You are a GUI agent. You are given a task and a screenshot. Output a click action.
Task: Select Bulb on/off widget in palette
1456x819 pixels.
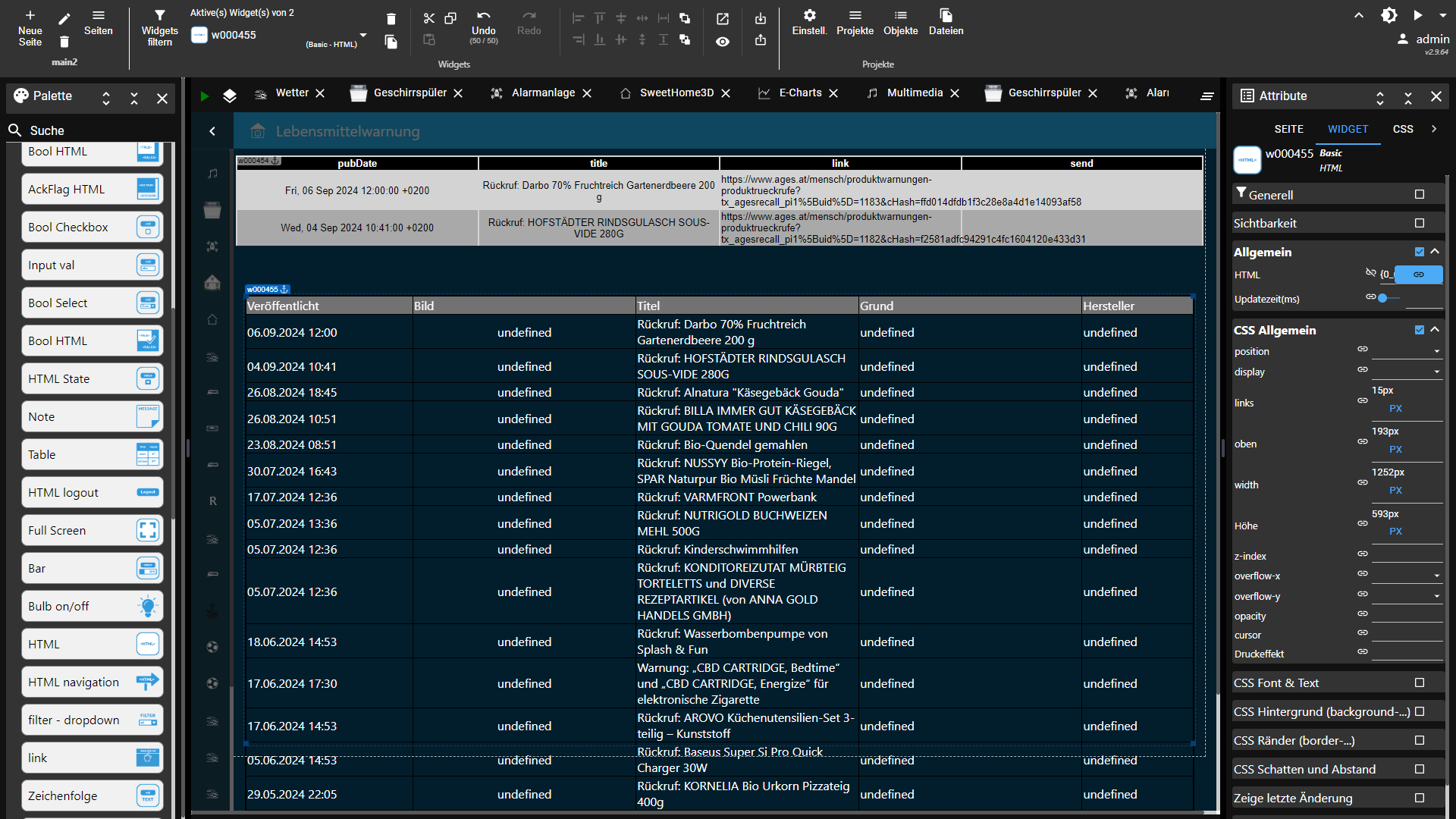pos(93,606)
